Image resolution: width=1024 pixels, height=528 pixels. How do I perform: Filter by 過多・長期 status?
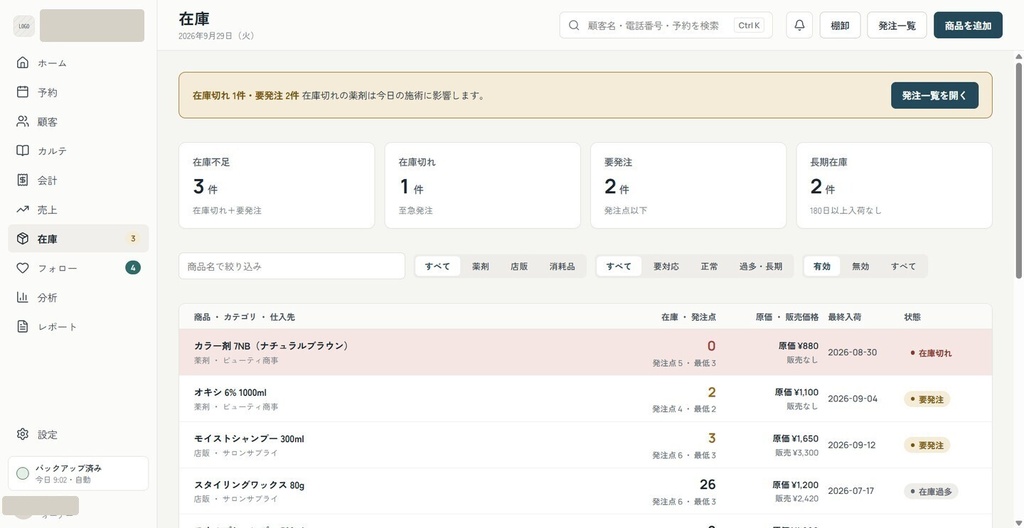[760, 266]
